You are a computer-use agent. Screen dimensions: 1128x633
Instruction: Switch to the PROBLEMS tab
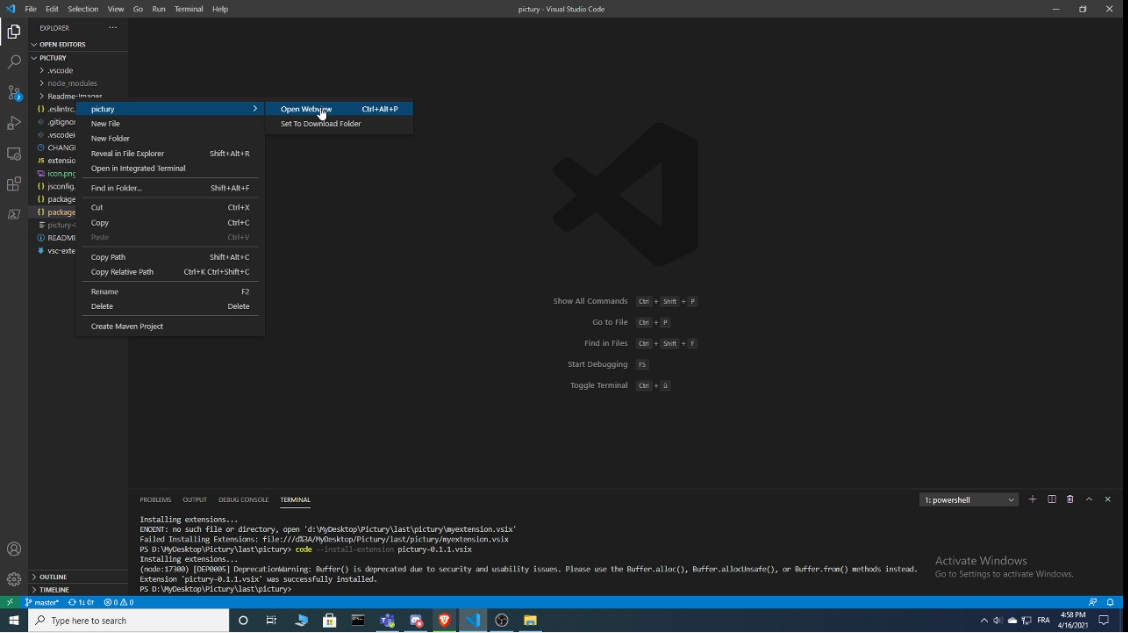coord(155,499)
